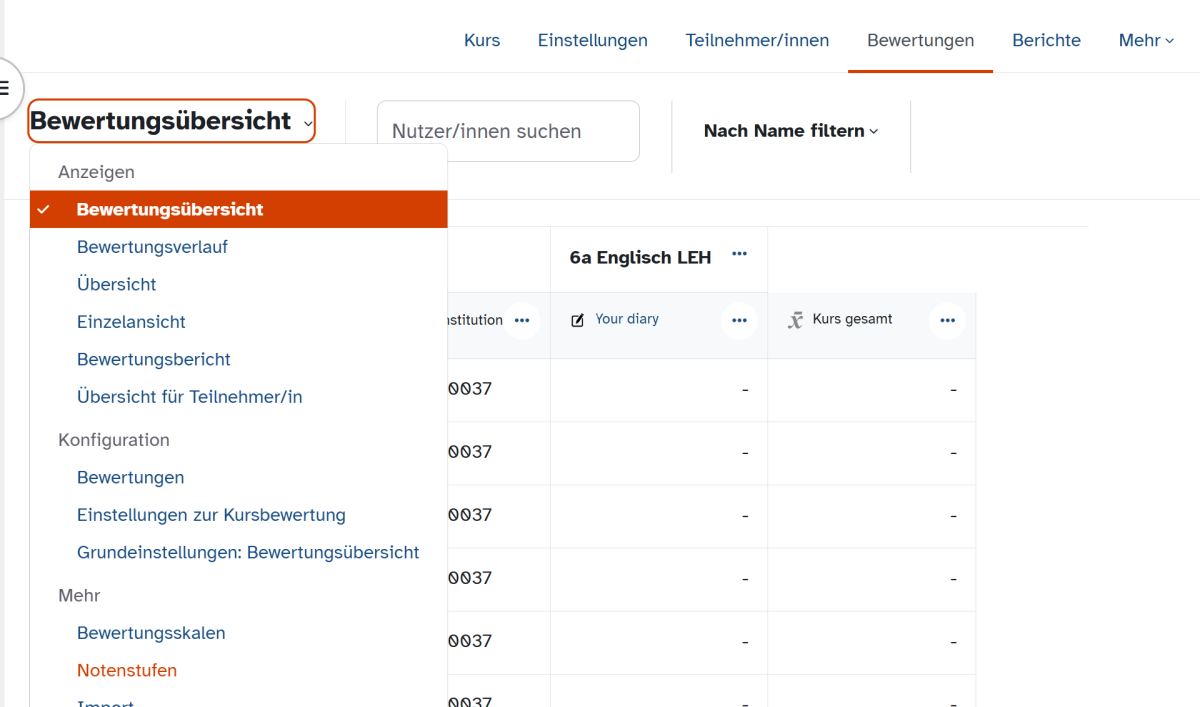This screenshot has width=1200, height=707.
Task: Open three-dots menu for Kurs gesamt column
Action: pyautogui.click(x=947, y=321)
